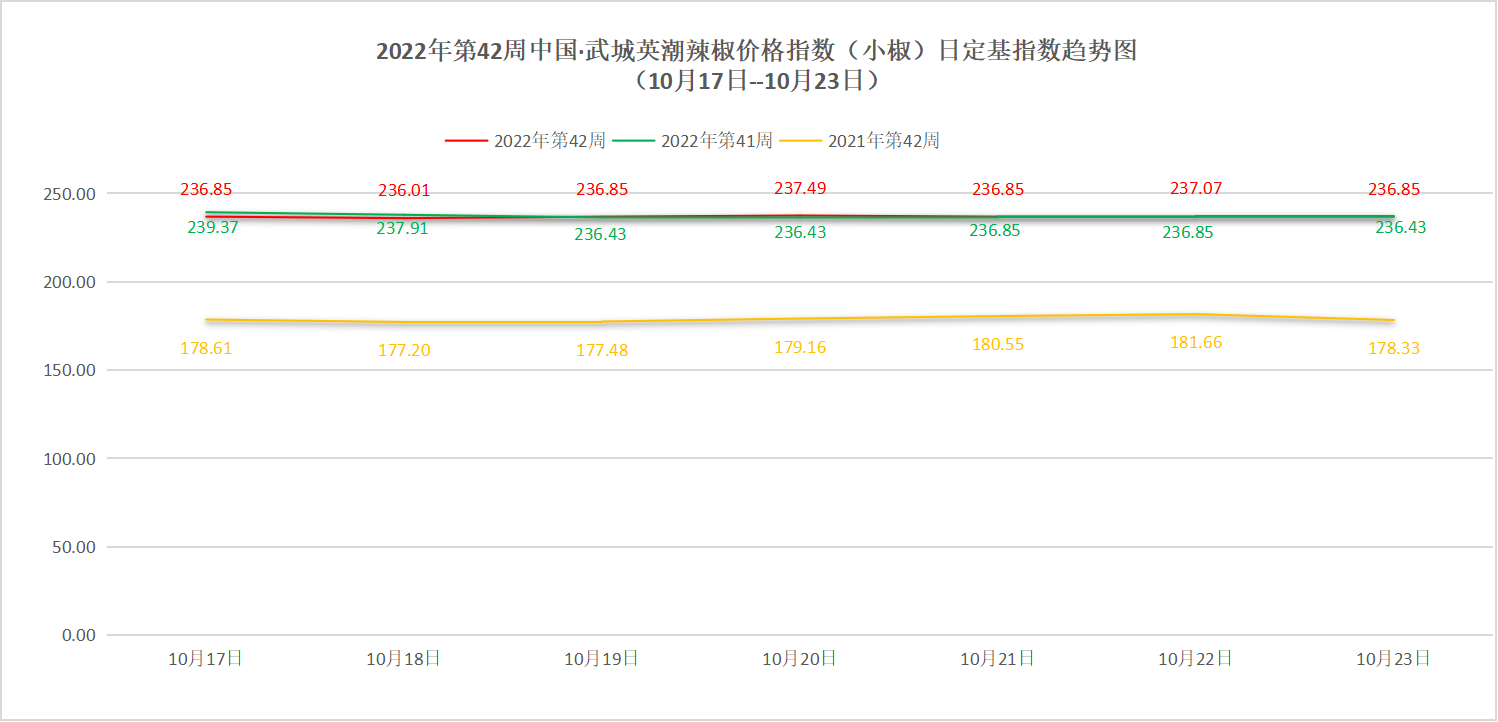Select the 2022年第41周 legend entry
Viewport: 1498px width, 722px height.
pos(716,141)
